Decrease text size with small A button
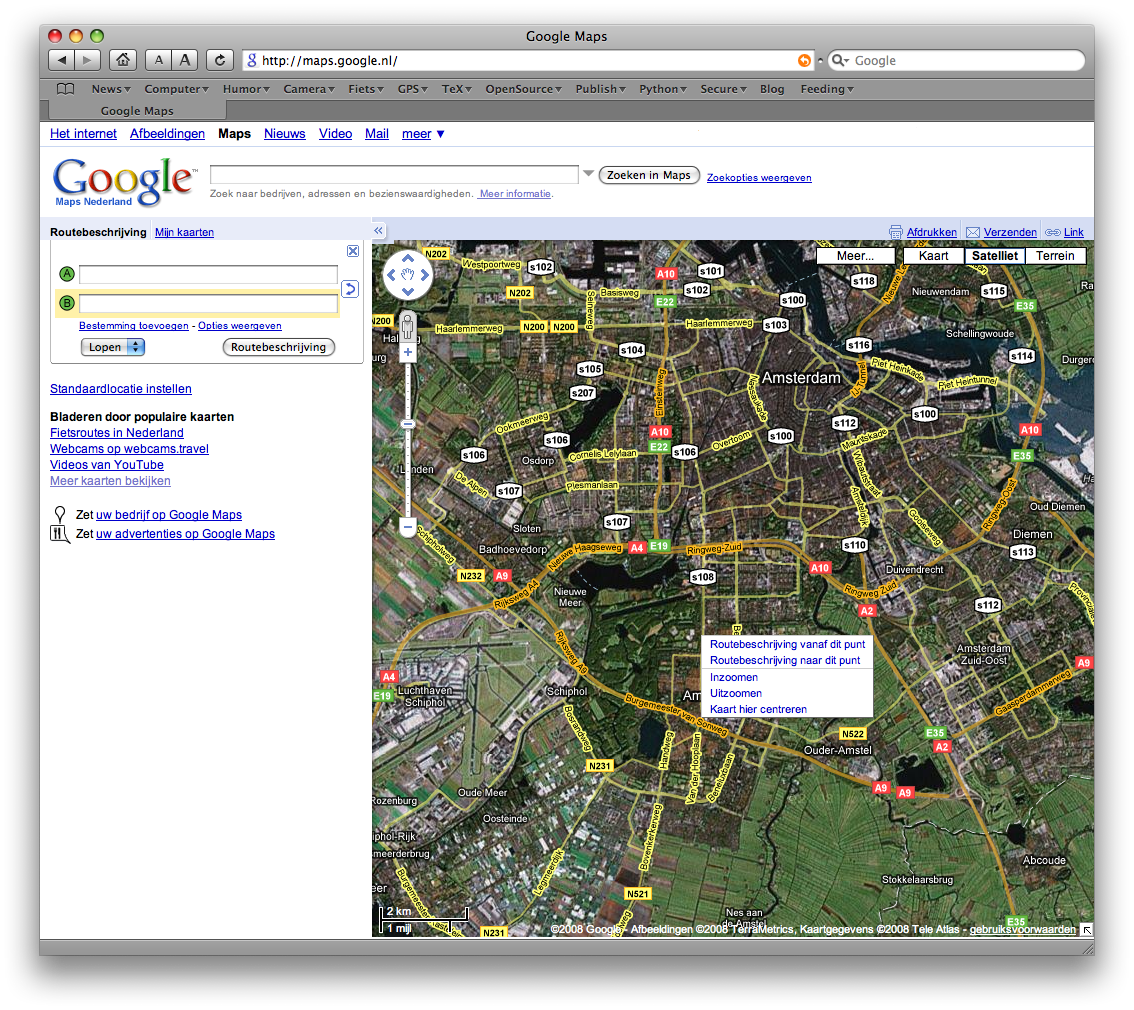 tap(158, 60)
